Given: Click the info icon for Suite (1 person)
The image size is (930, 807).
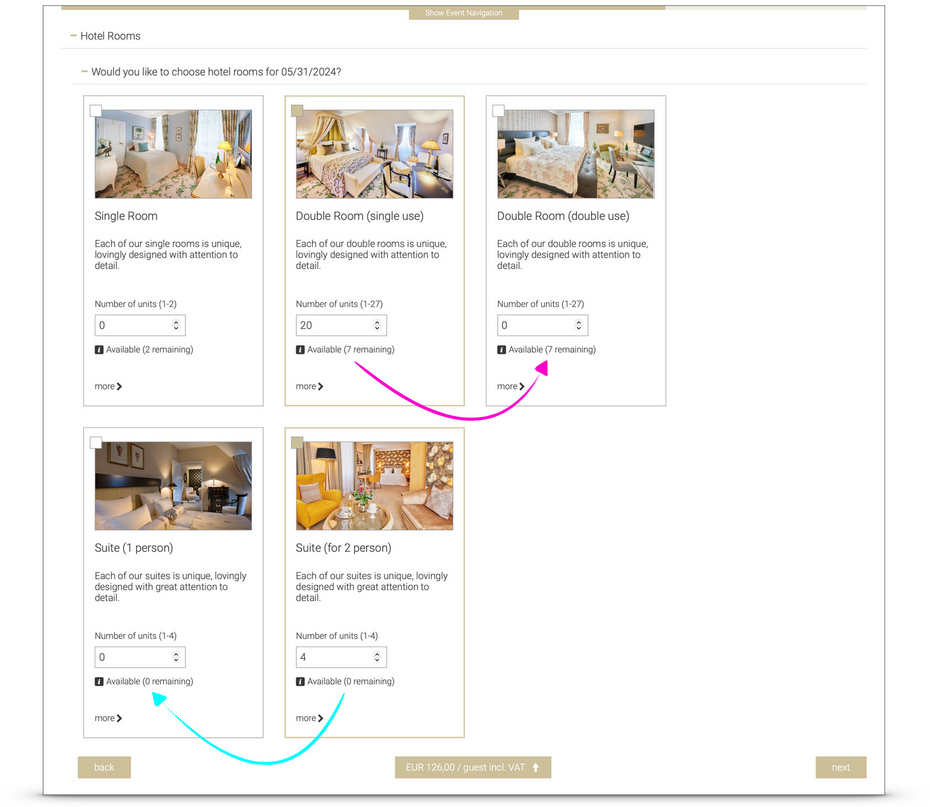Looking at the screenshot, I should [x=98, y=681].
